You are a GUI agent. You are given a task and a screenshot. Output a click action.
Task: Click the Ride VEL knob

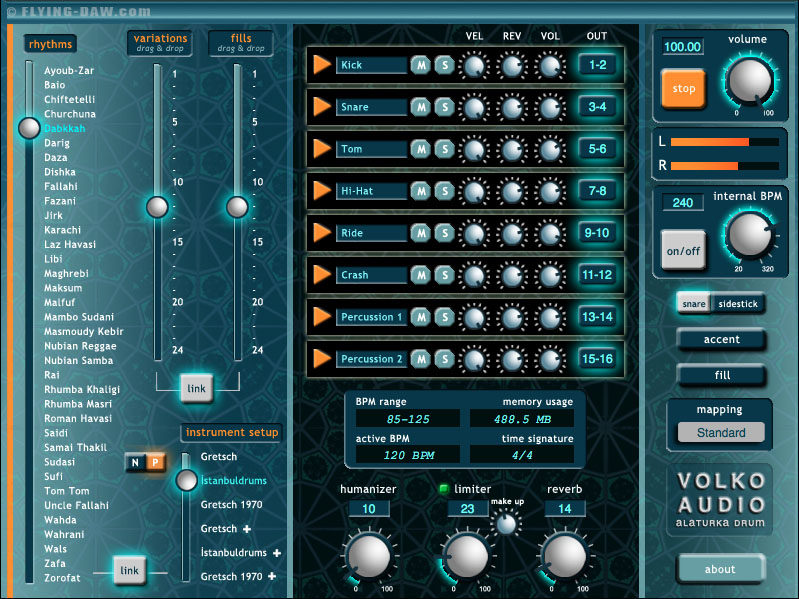click(x=474, y=234)
